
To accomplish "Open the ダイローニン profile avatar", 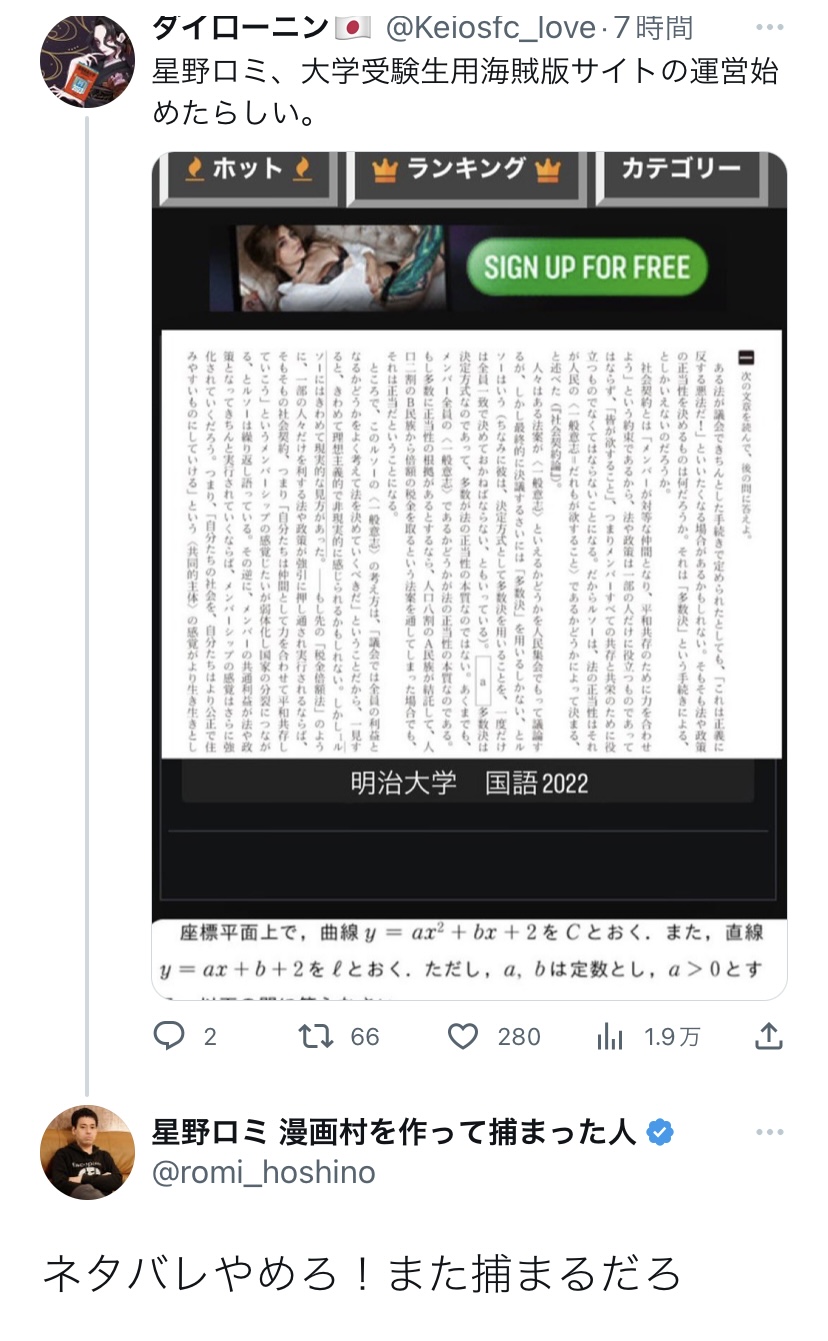I will pos(87,61).
